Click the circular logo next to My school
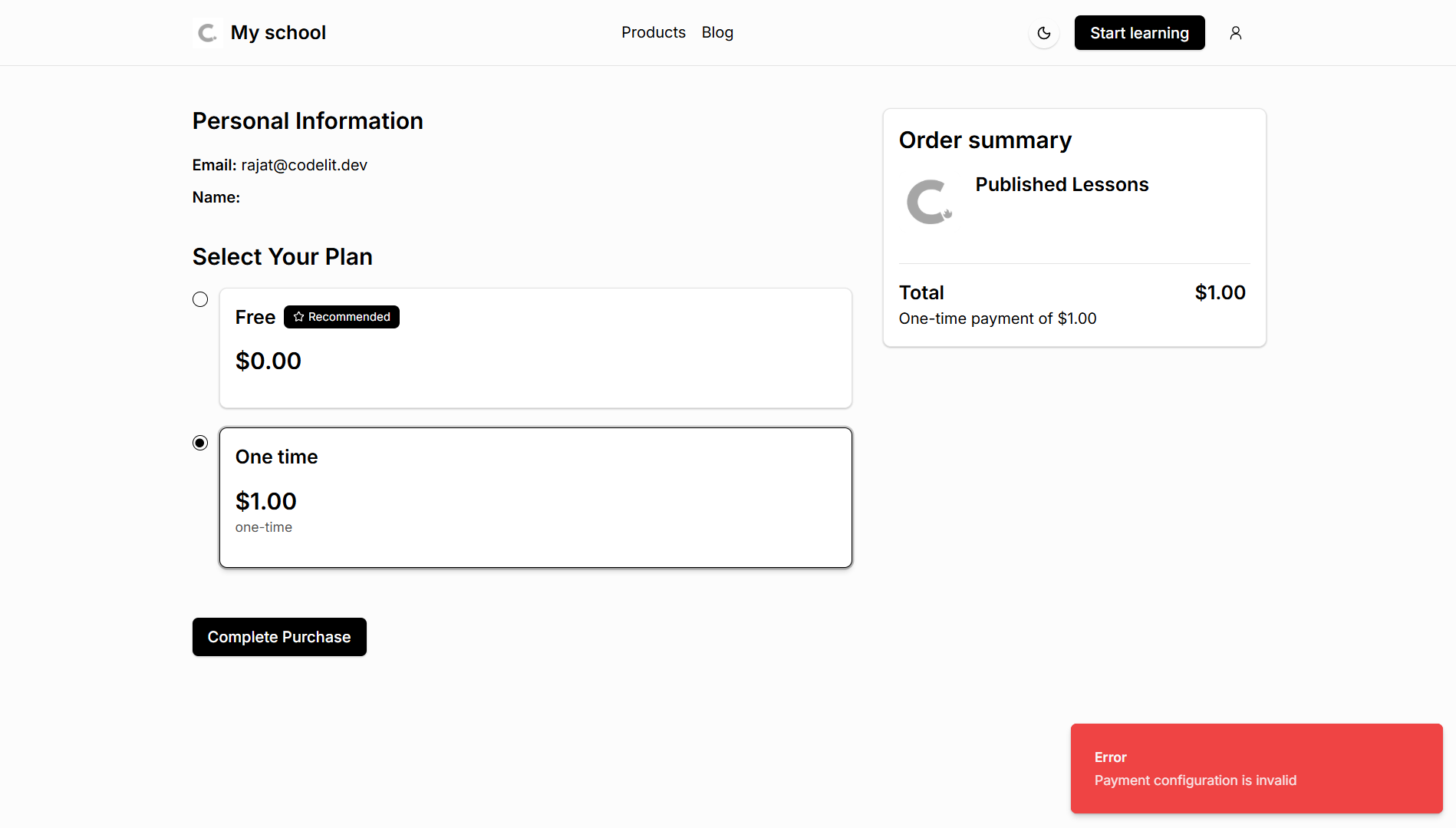Viewport: 1456px width, 828px height. [206, 32]
